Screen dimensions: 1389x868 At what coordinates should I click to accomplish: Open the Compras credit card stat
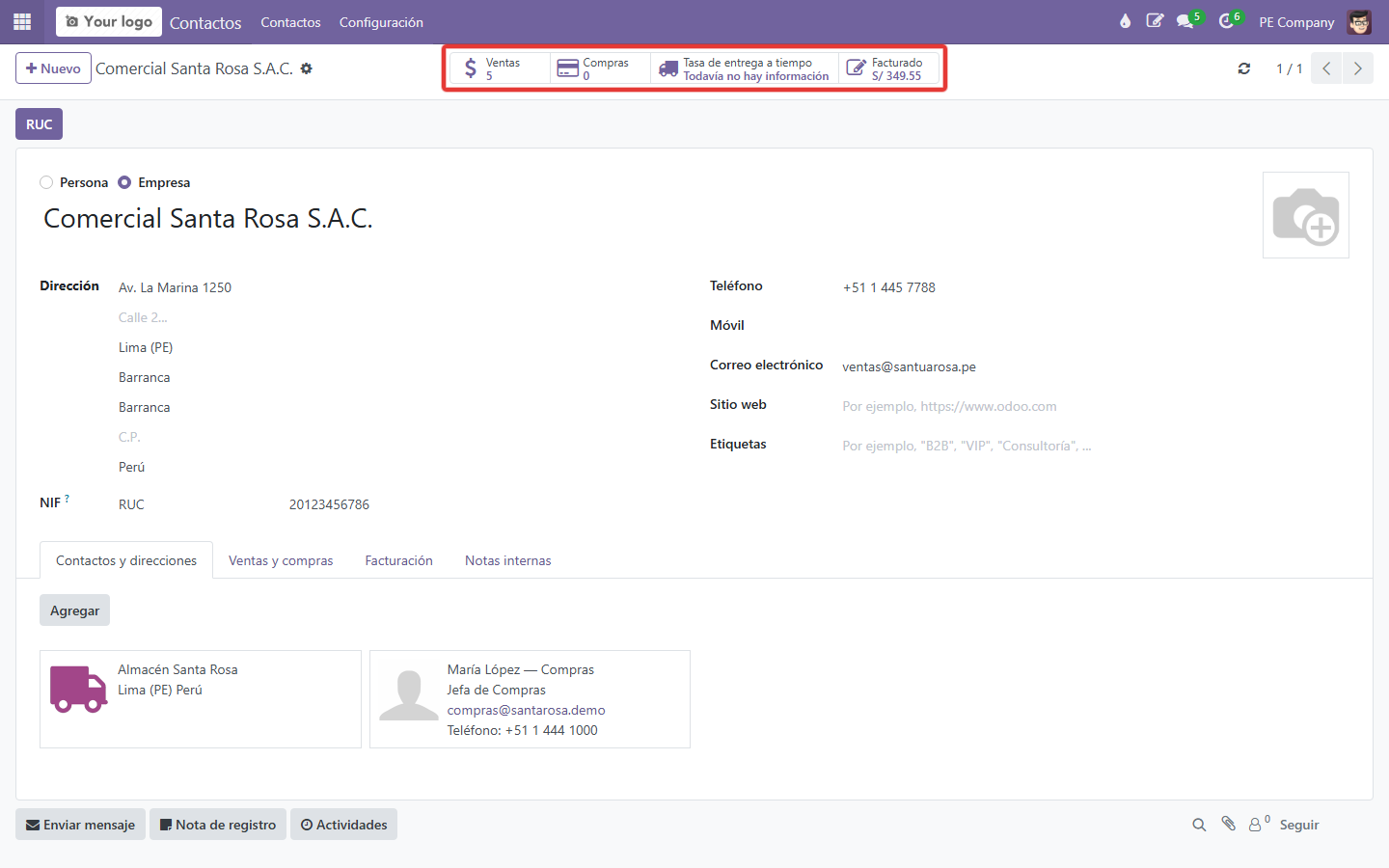tap(600, 68)
